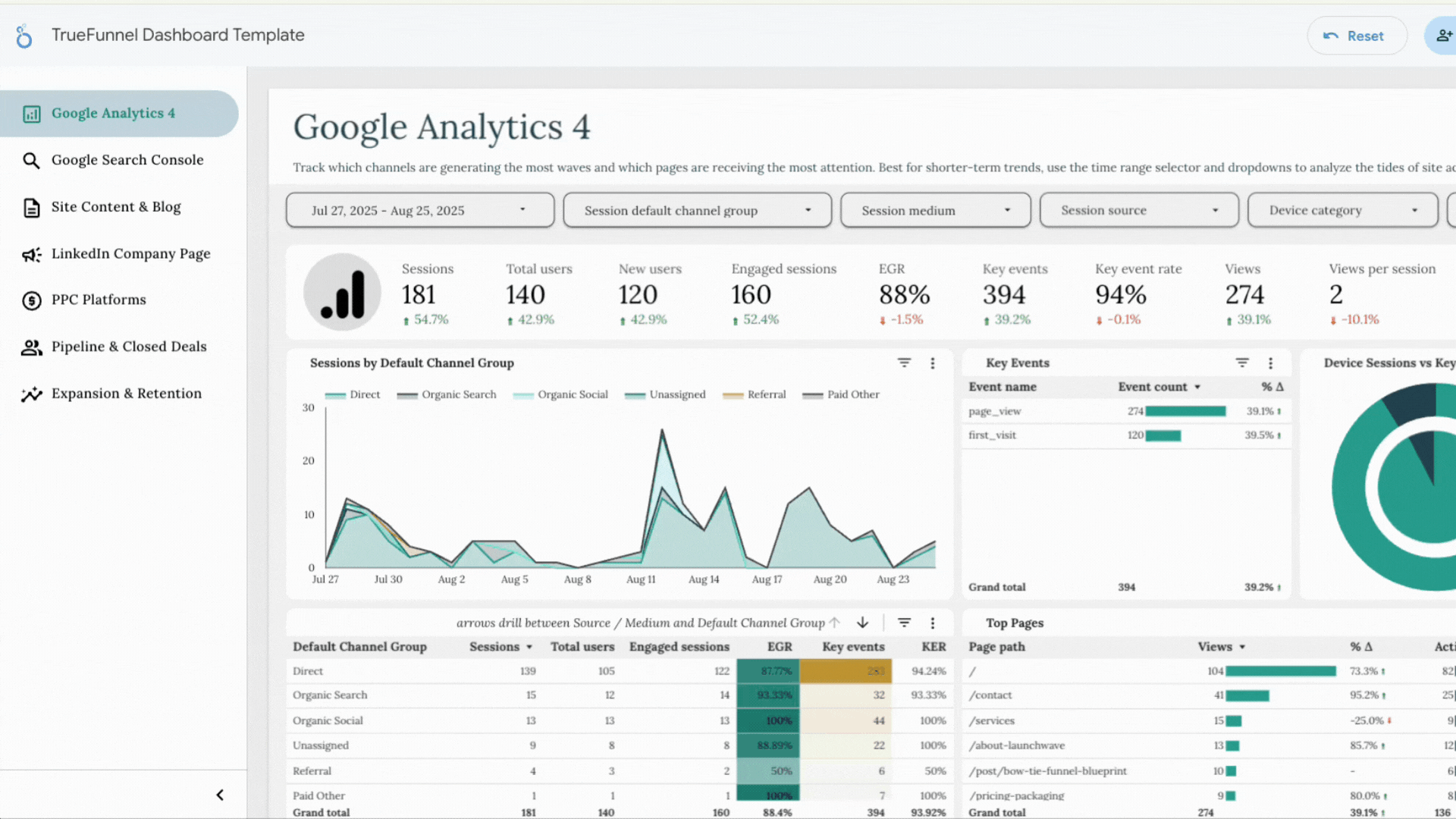Click the Looker Studio logo icon
Screen dimensions: 1456x819
(x=24, y=36)
